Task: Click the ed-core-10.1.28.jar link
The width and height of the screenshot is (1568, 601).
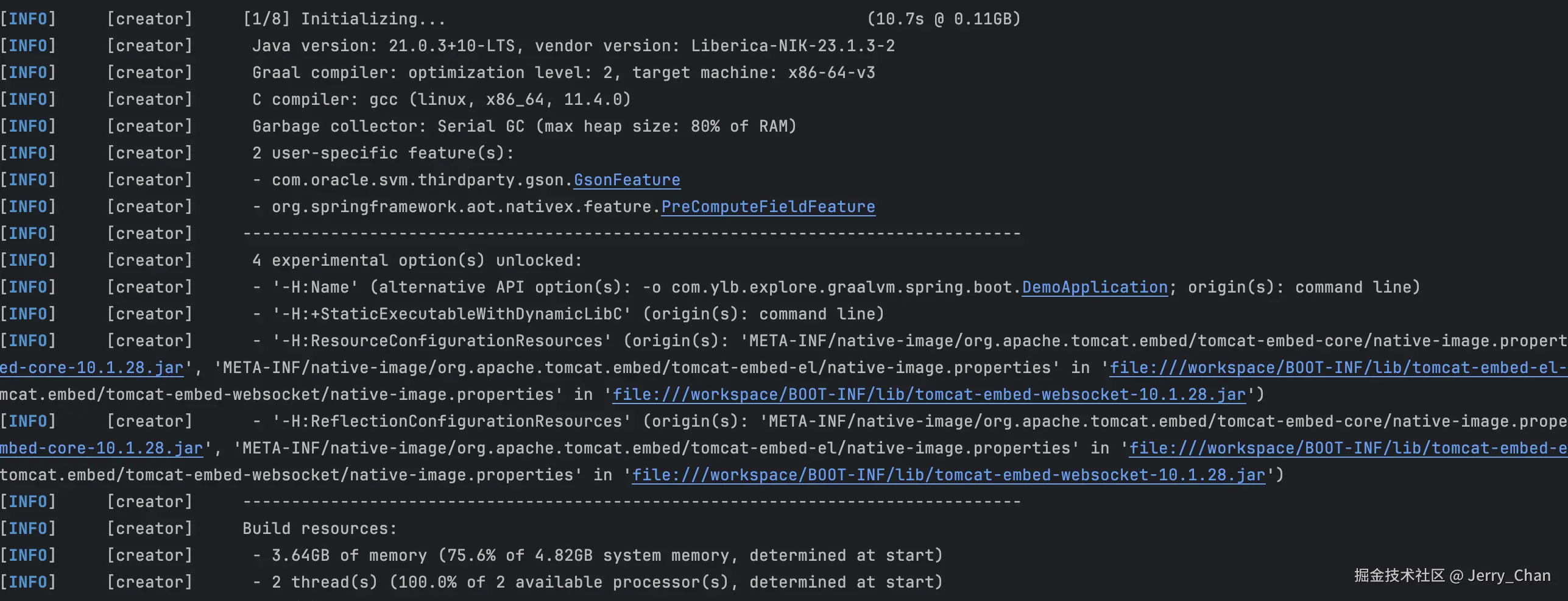Action: coord(91,368)
